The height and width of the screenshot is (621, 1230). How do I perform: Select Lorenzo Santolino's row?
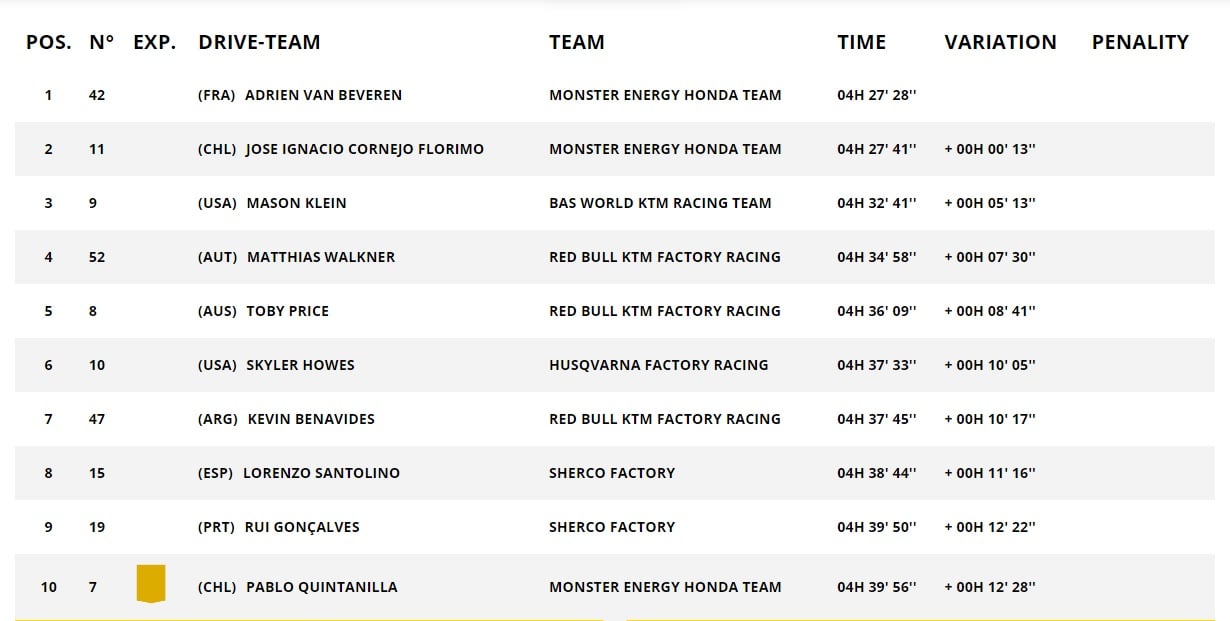615,473
